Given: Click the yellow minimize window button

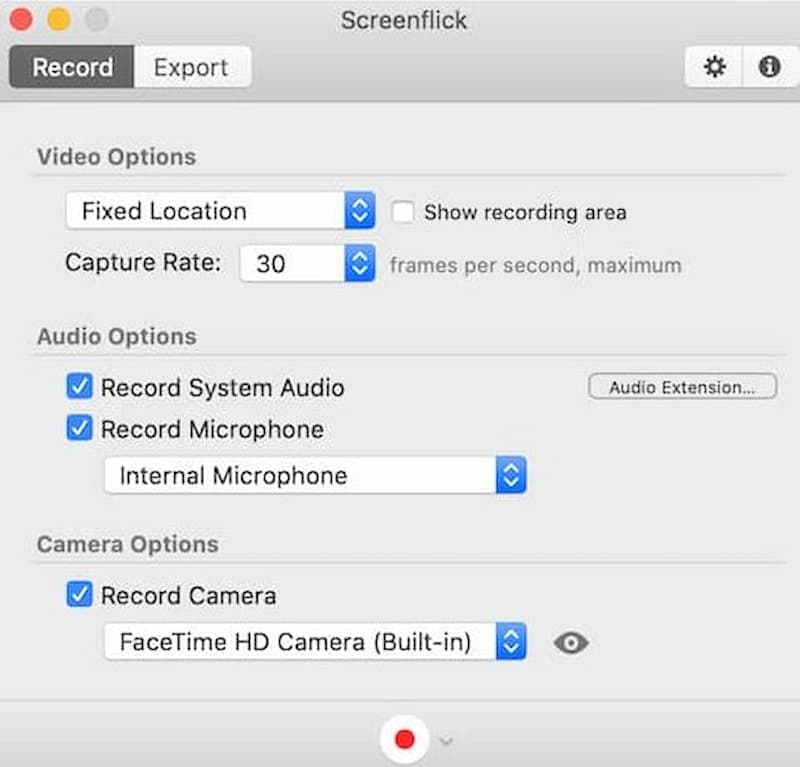Looking at the screenshot, I should point(58,19).
